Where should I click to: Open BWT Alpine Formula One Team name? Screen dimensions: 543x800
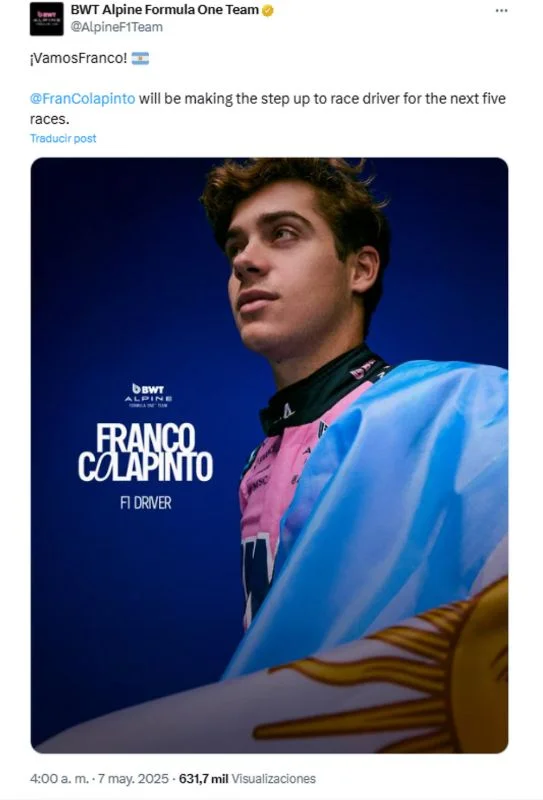[x=164, y=10]
